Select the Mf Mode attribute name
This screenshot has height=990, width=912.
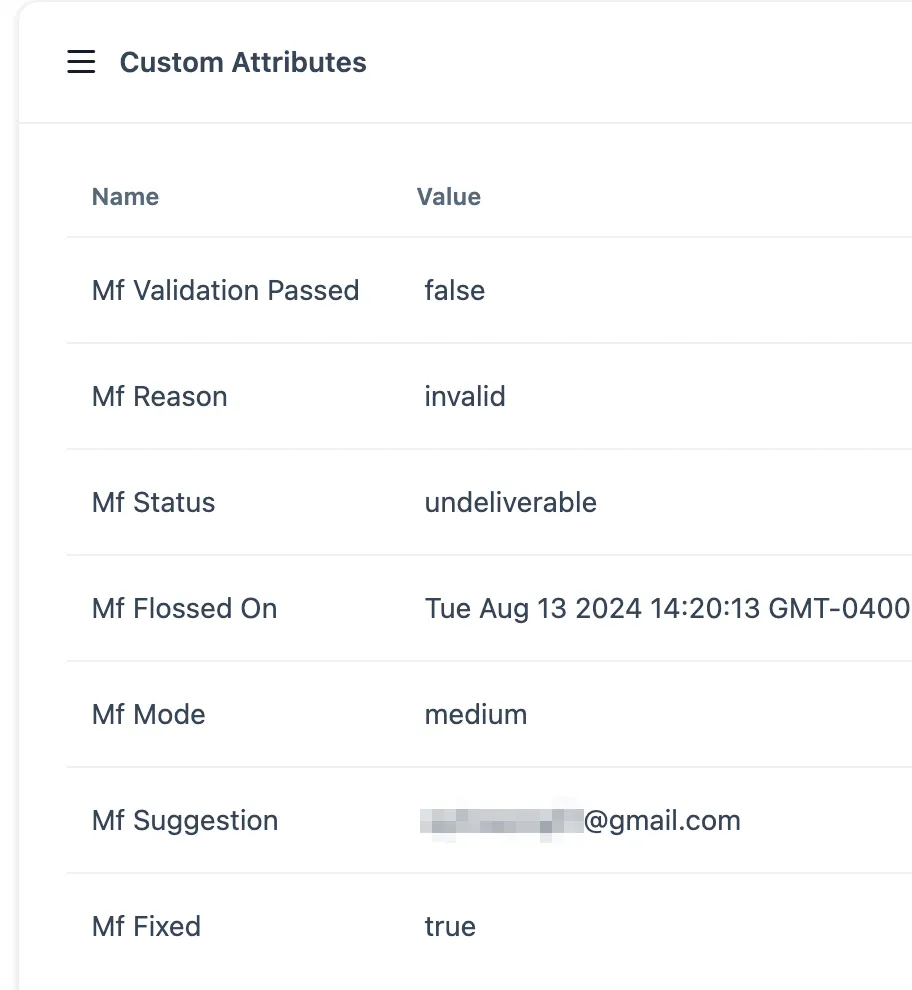click(148, 715)
